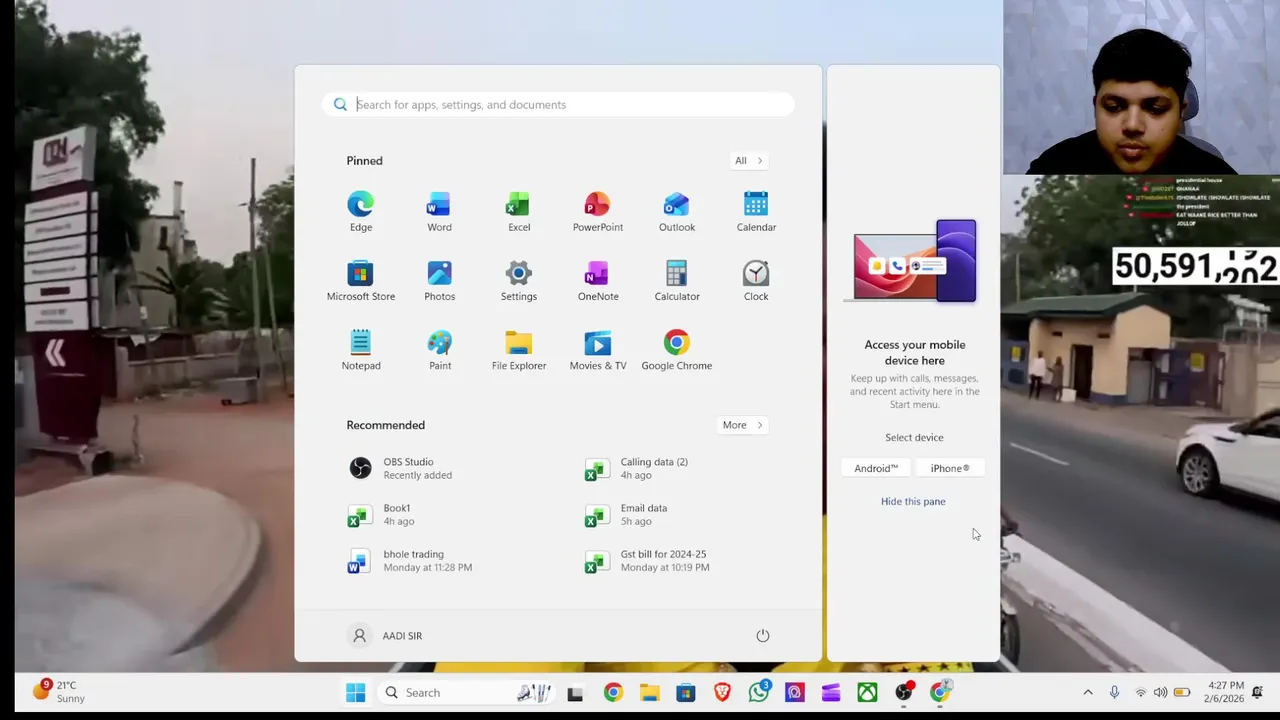The width and height of the screenshot is (1280, 720).
Task: Open File Explorer from pinned apps
Action: coord(518,350)
